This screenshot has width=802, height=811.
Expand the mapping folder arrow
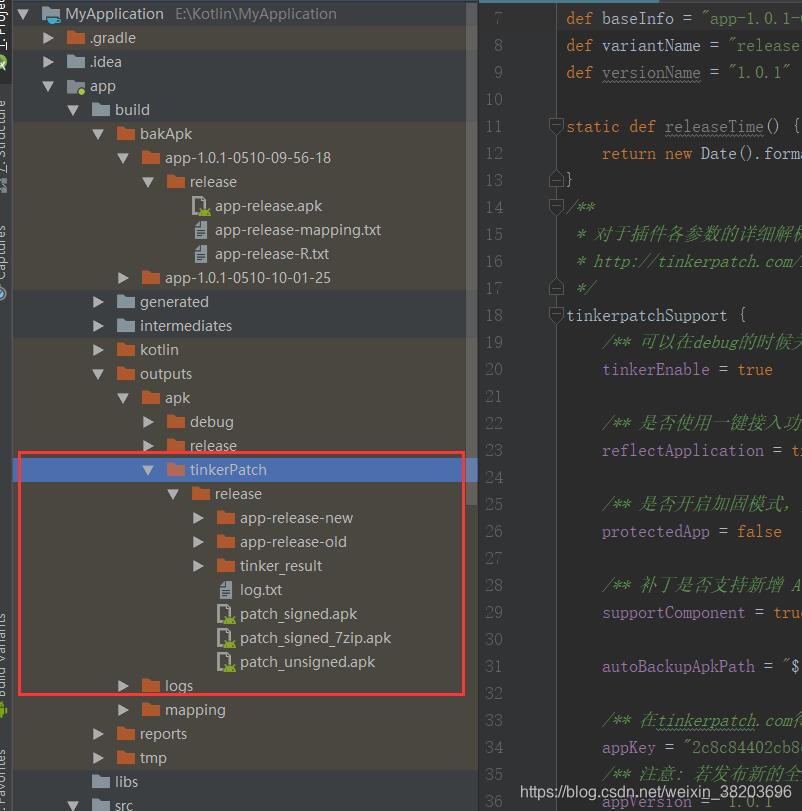click(123, 710)
